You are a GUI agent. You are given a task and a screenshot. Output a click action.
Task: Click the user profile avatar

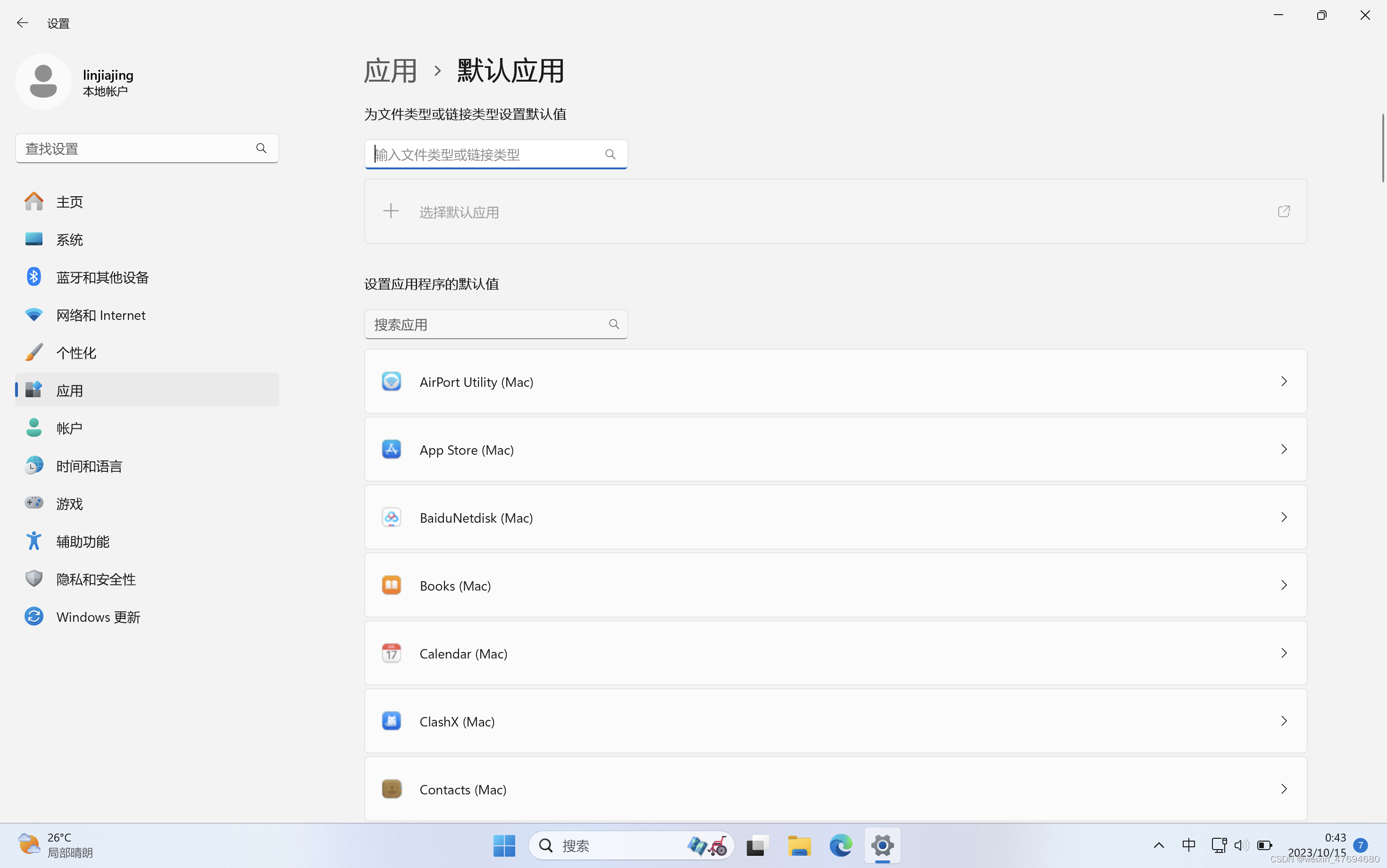click(43, 82)
